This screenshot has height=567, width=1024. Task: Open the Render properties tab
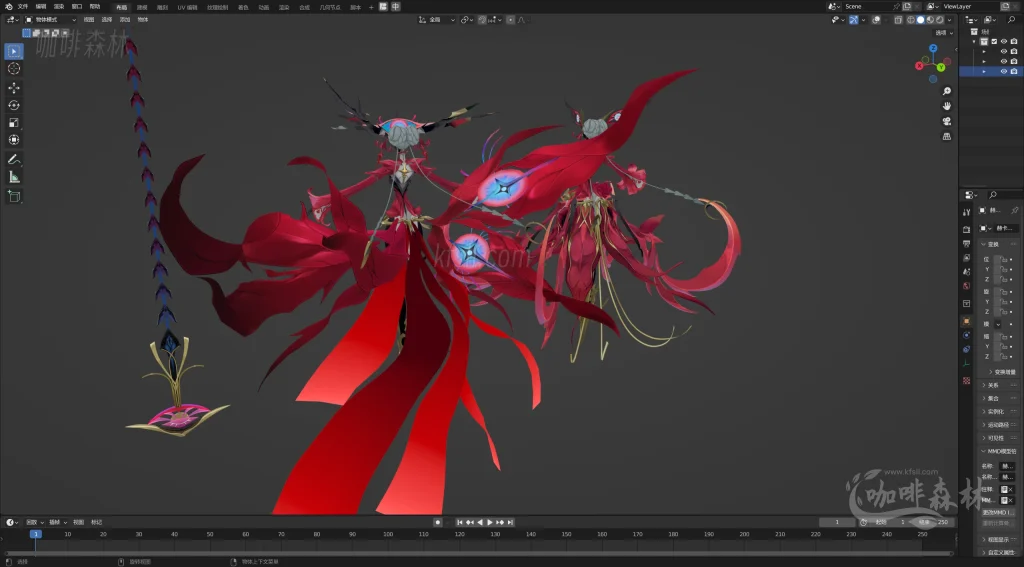click(x=967, y=229)
